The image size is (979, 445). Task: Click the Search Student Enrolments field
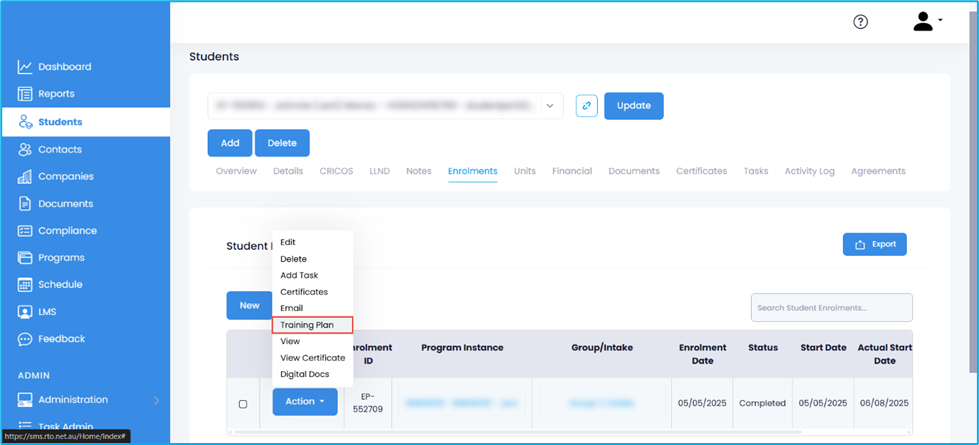click(x=831, y=307)
